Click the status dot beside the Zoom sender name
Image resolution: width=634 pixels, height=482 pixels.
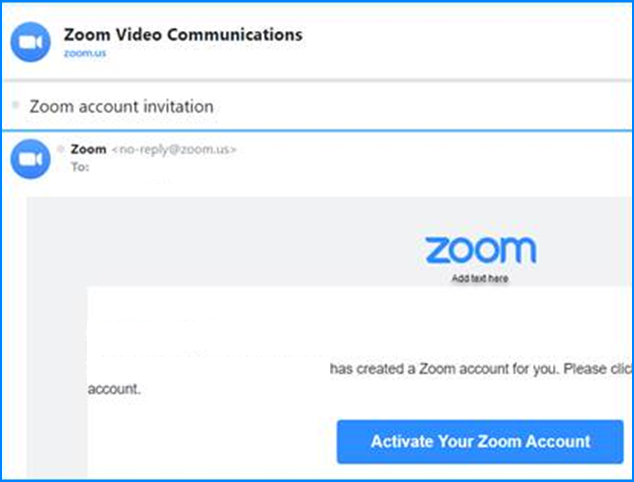click(x=61, y=149)
